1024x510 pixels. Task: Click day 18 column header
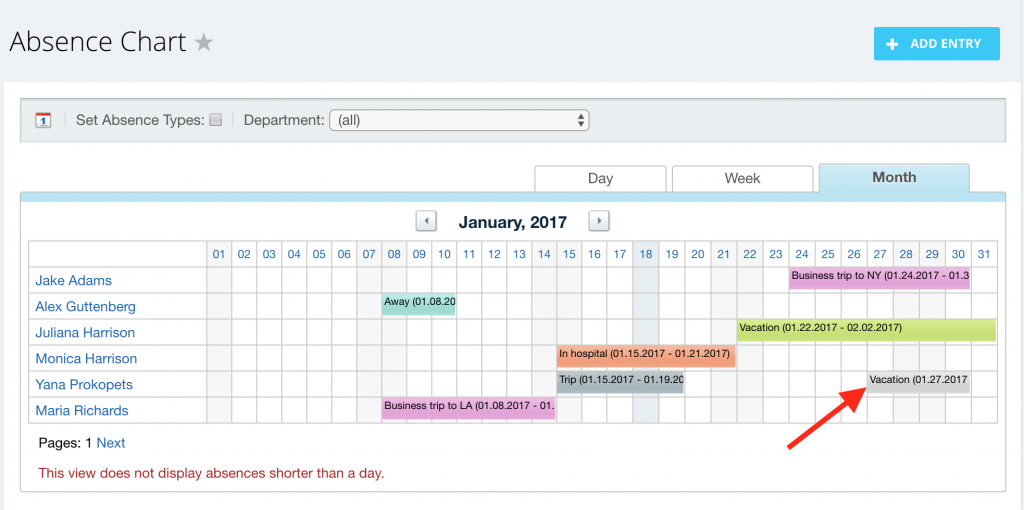pos(645,254)
